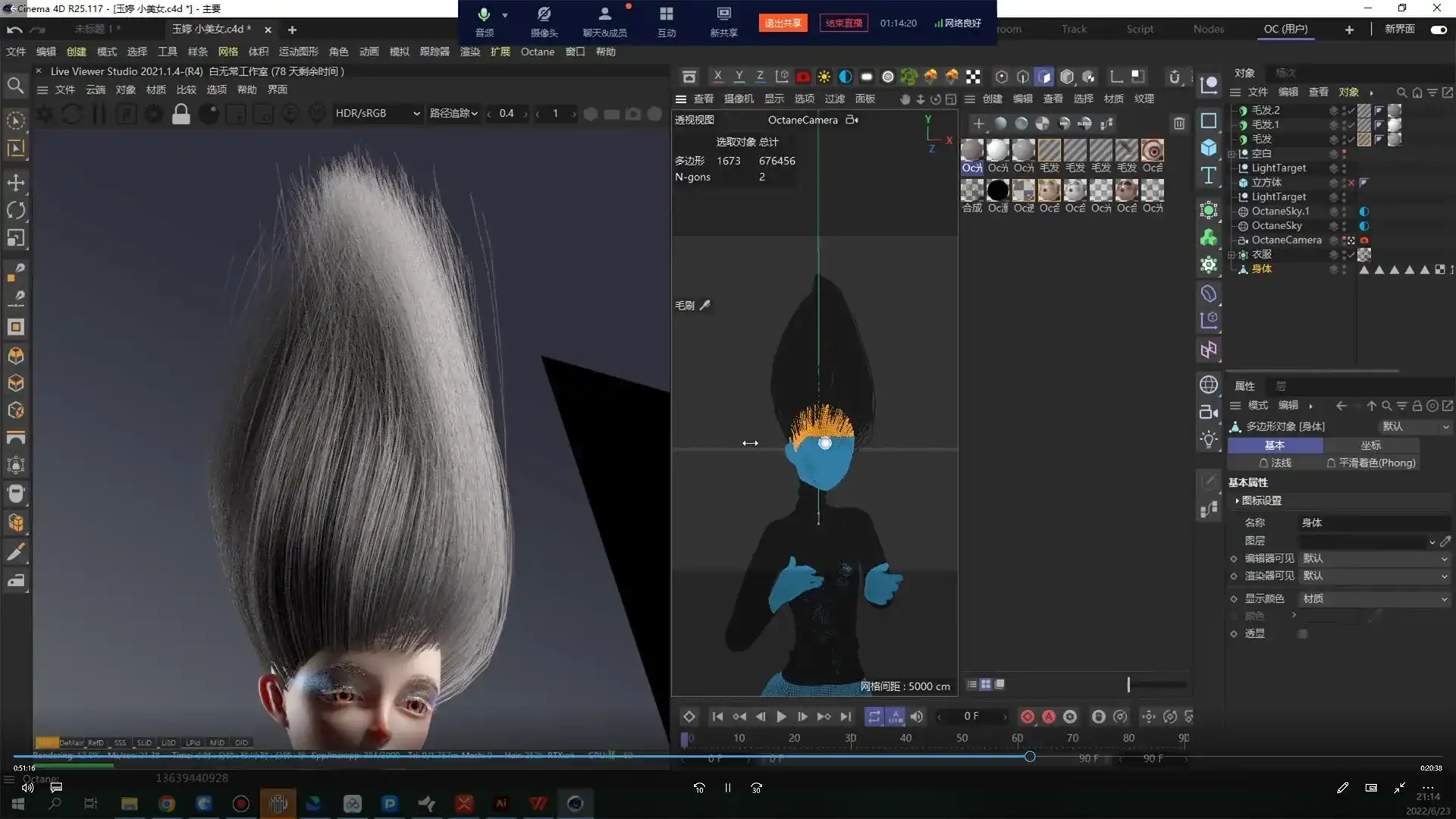
Task: Open the 路径追踪 kernel dropdown
Action: pyautogui.click(x=453, y=114)
